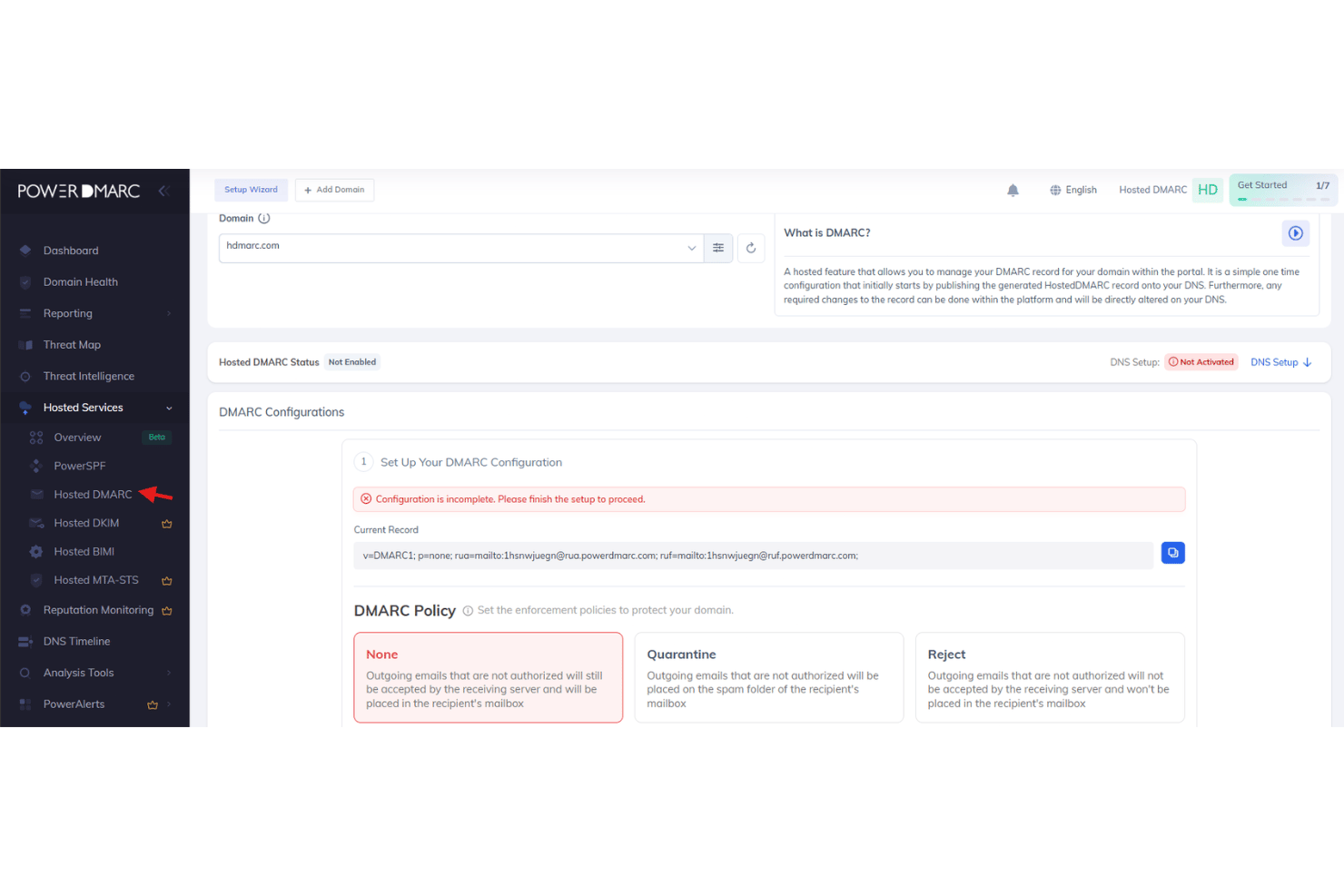Click the Beta badge next to Overview
This screenshot has width=1344, height=896.
point(157,438)
